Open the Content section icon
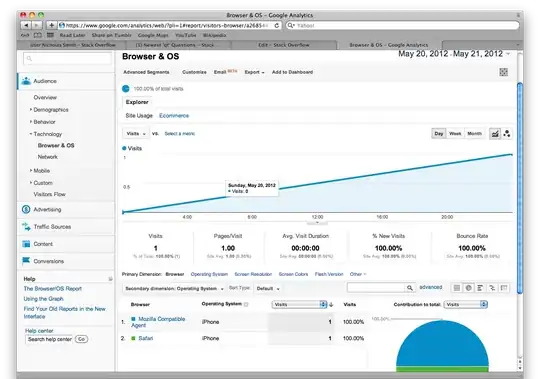This screenshot has height=379, width=540. [26, 244]
